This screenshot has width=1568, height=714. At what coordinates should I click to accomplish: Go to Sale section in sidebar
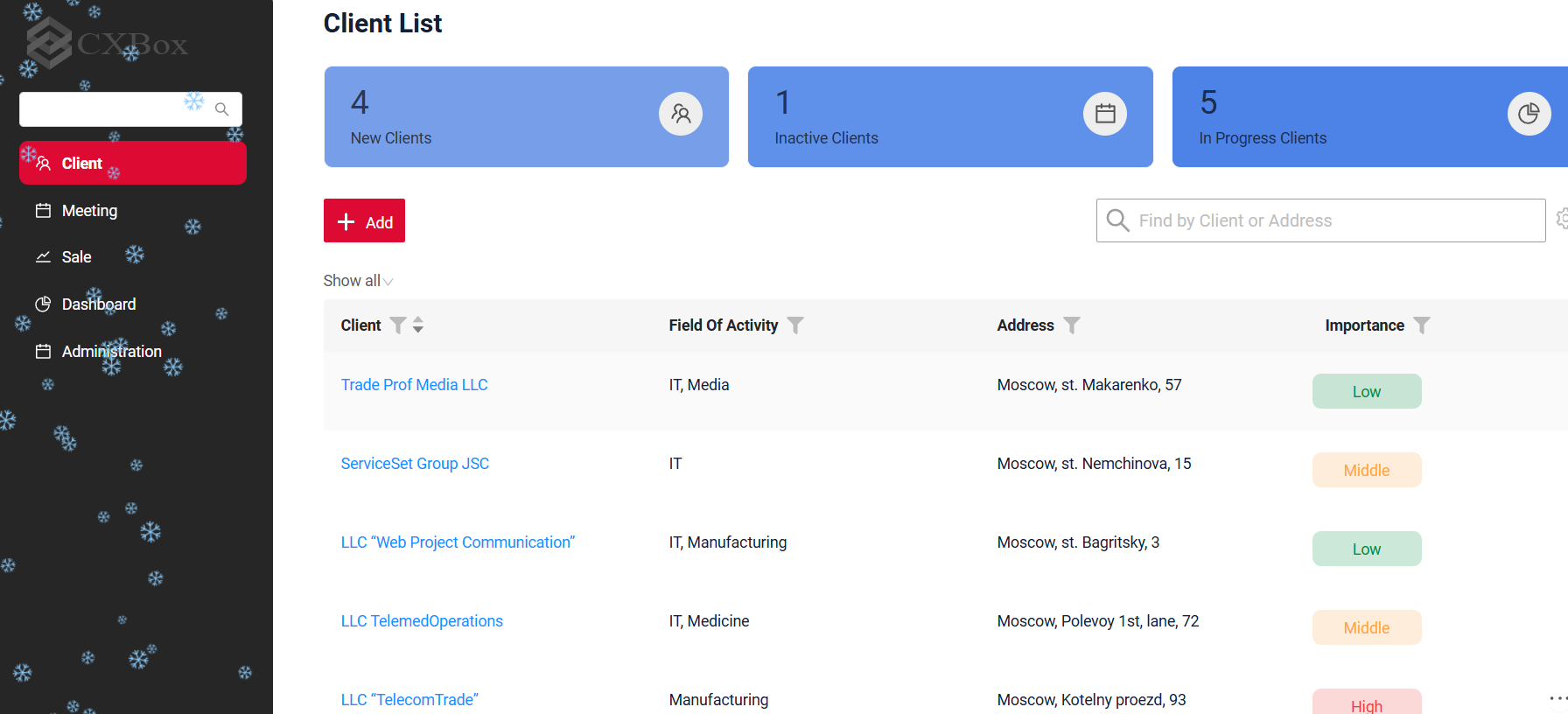[x=76, y=257]
